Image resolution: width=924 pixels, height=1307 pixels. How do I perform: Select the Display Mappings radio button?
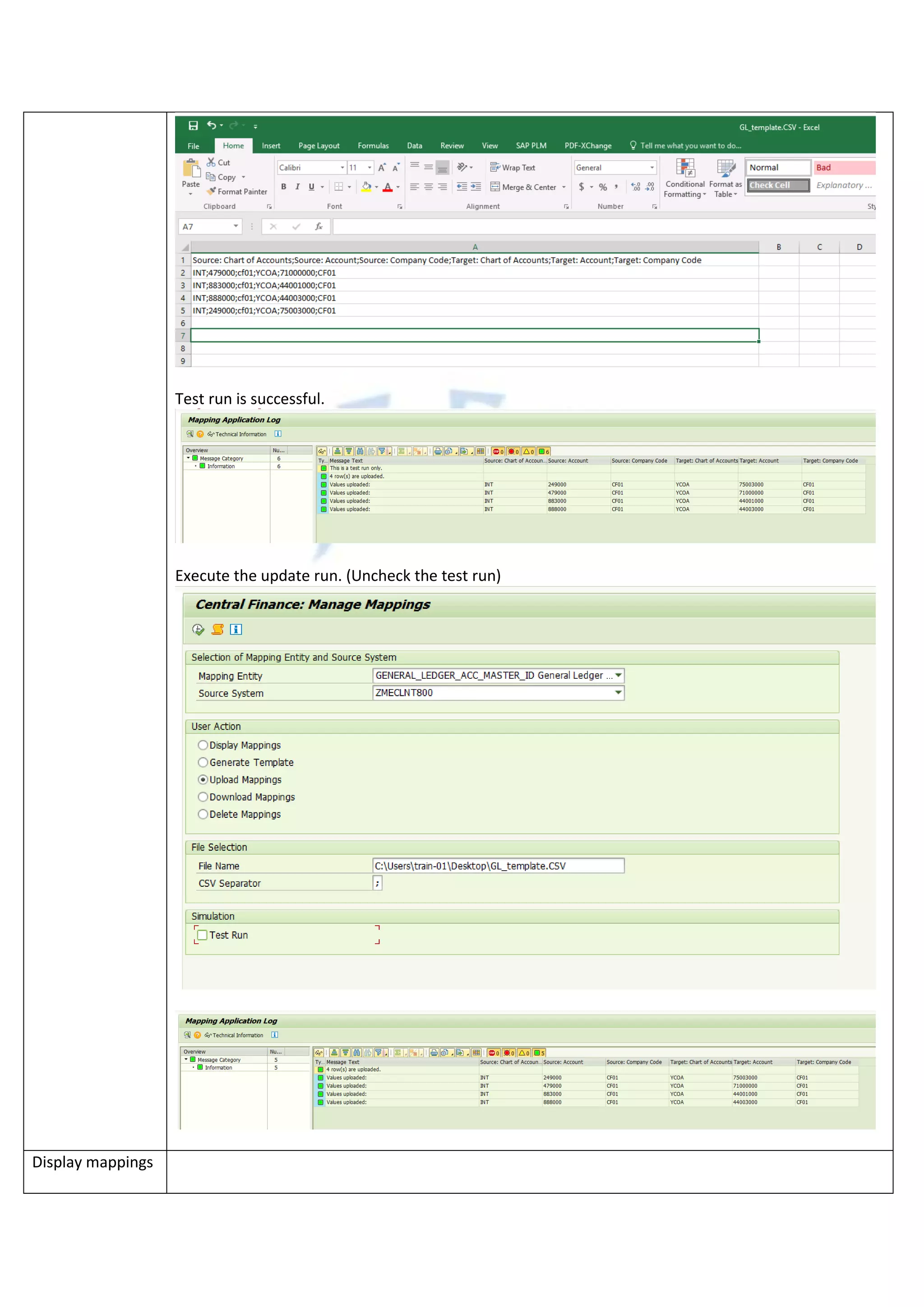[203, 745]
